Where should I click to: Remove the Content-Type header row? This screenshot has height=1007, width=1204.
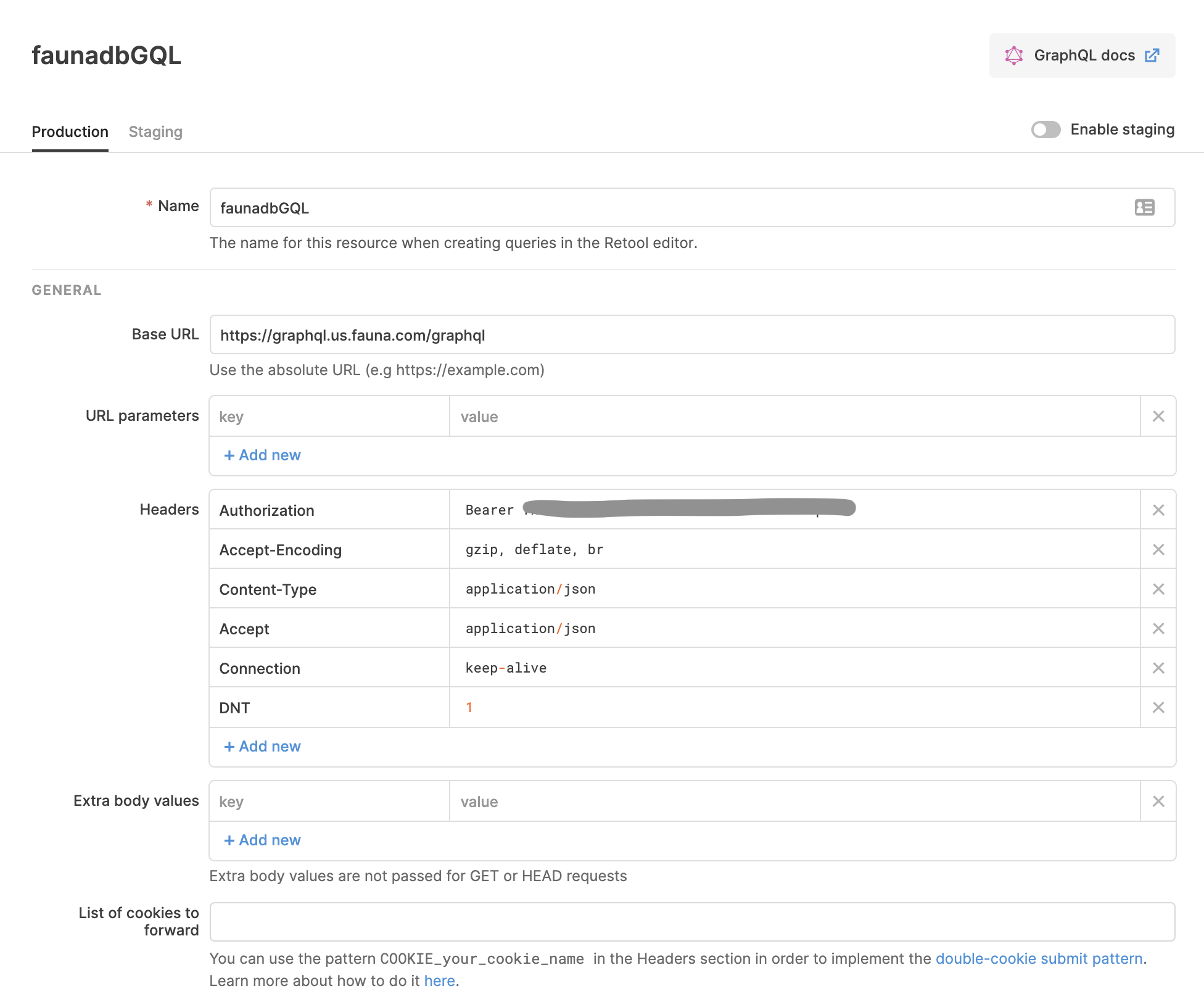coord(1158,589)
